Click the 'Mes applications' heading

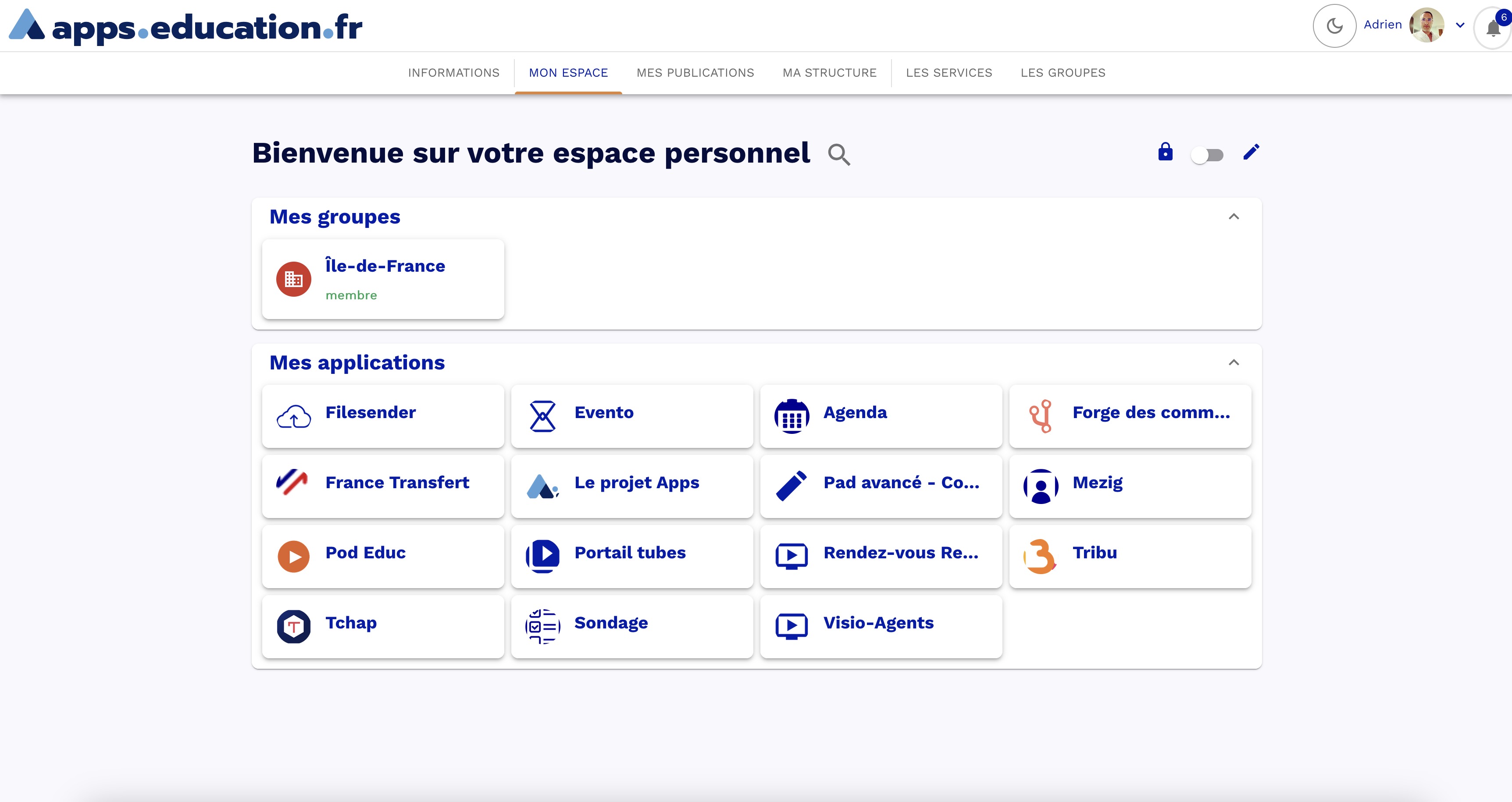pos(357,363)
